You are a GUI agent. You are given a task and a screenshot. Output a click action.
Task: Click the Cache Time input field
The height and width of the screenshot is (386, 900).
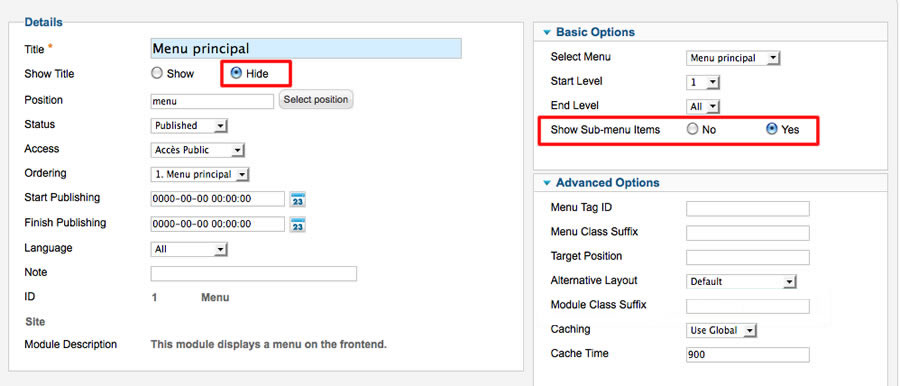[x=748, y=355]
